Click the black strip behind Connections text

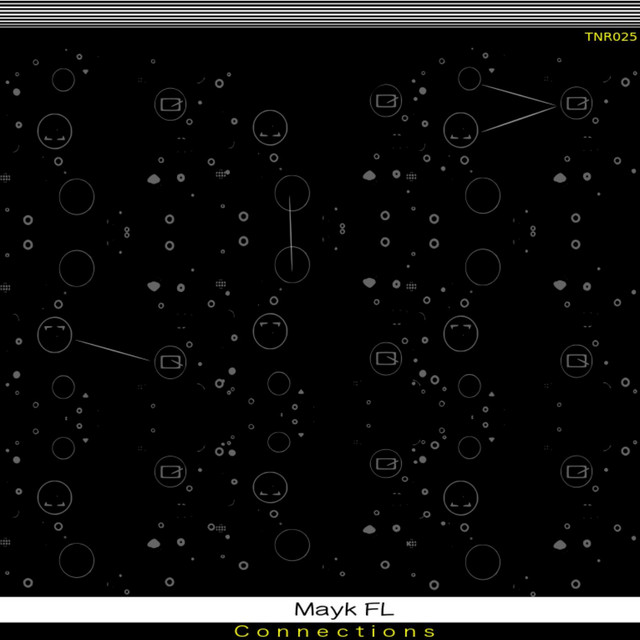pyautogui.click(x=100, y=631)
